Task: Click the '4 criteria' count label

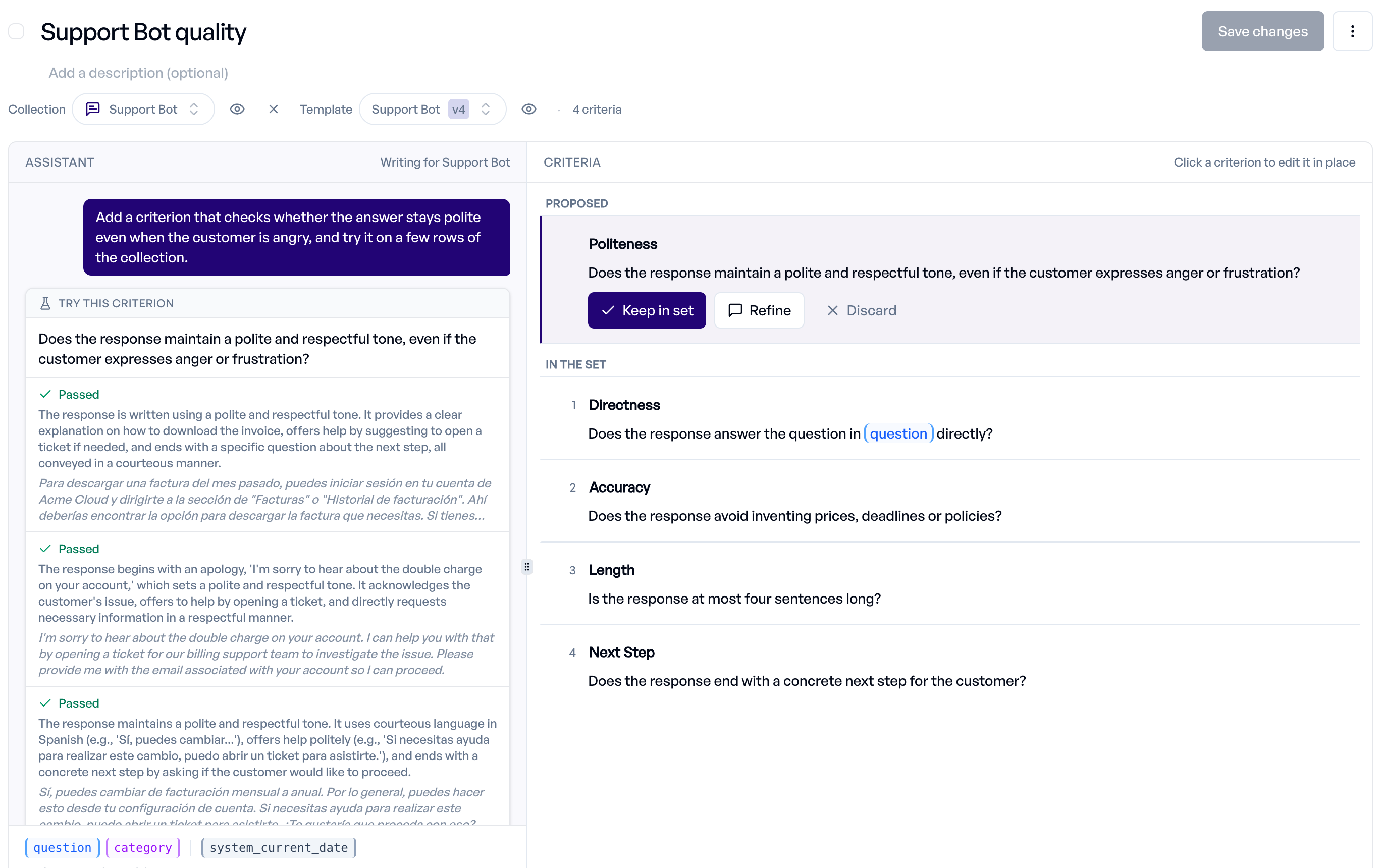Action: 597,109
